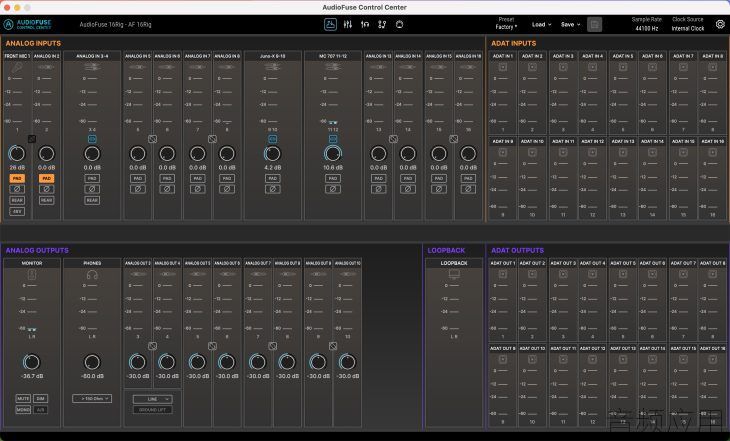Image resolution: width=730 pixels, height=441 pixels.
Task: Click the 'LOOPBACK' channel header label
Action: (x=454, y=263)
